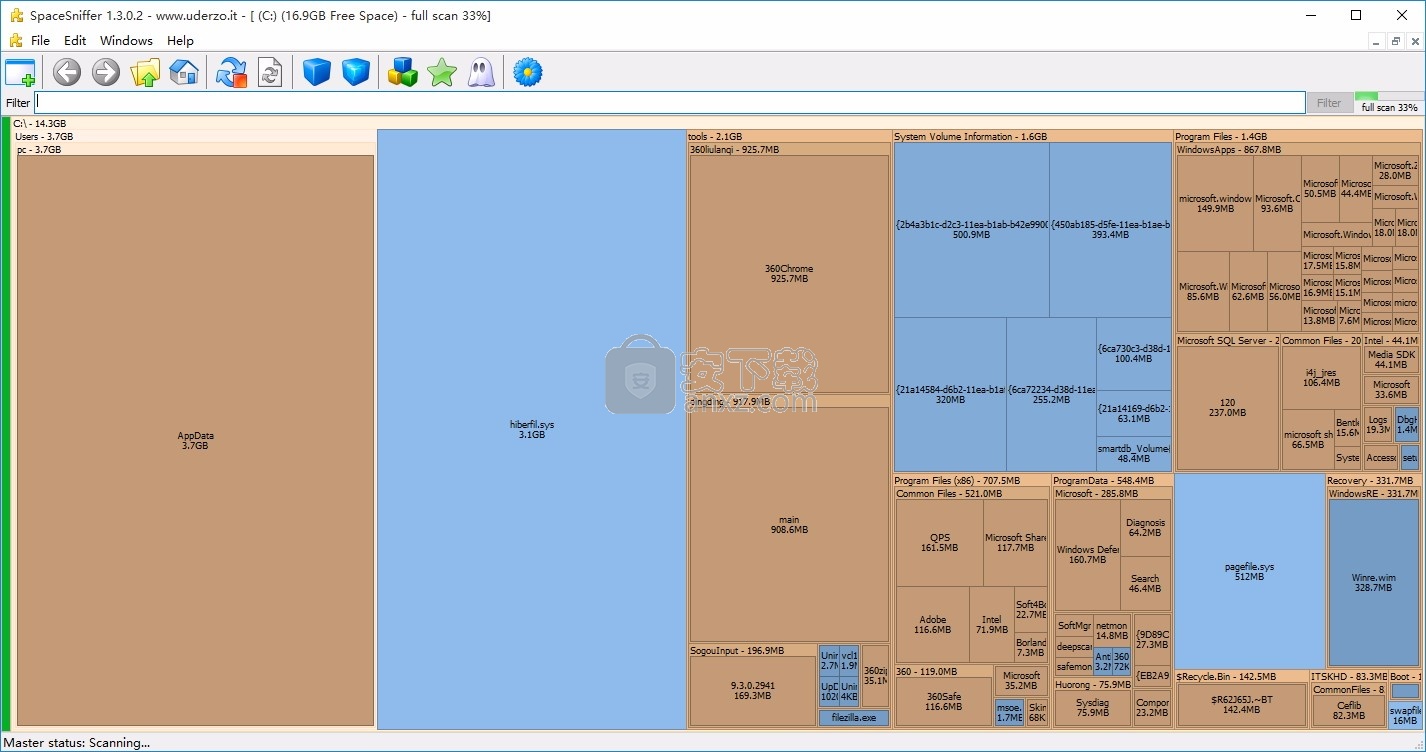This screenshot has width=1426, height=752.
Task: Open a new view window
Action: (x=20, y=72)
